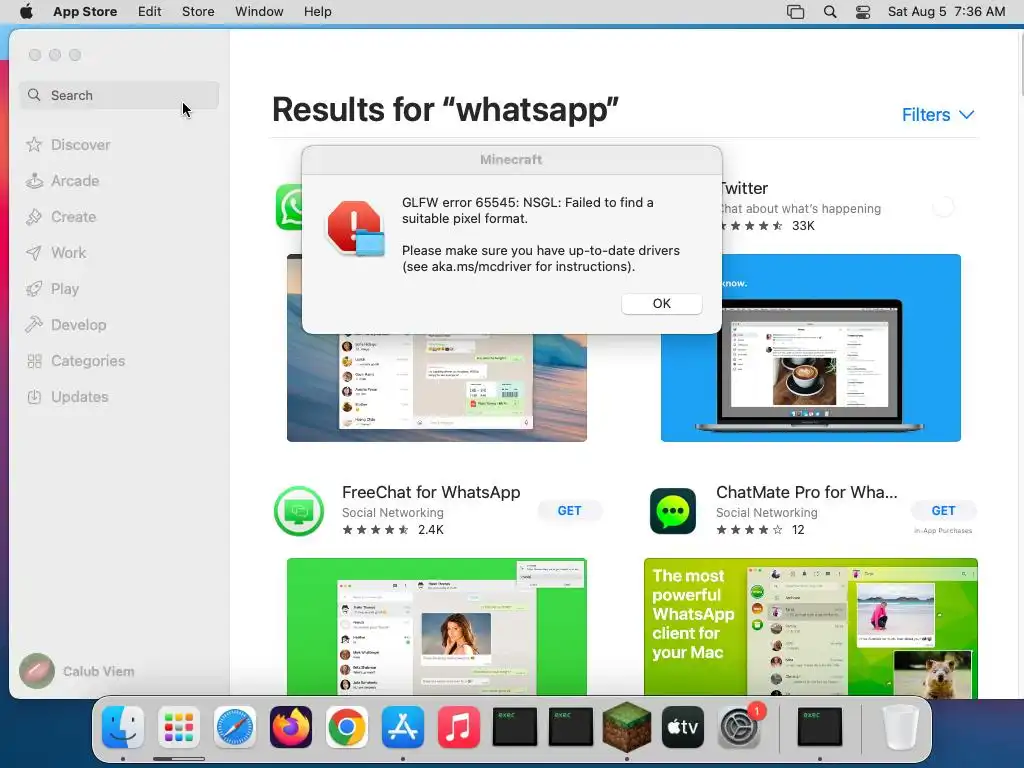Click the Search field in the App Store sidebar
The width and height of the screenshot is (1024, 768).
119,95
